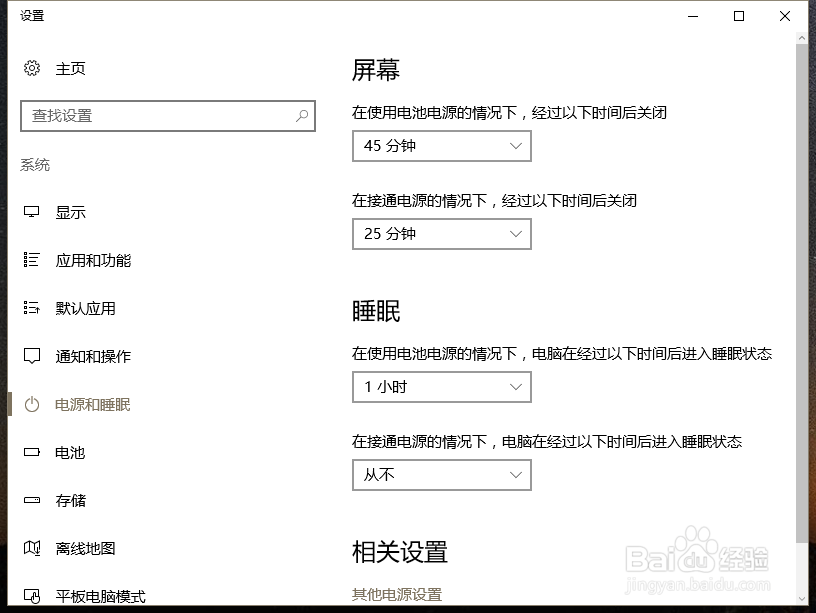Open 应用和功能 from the sidebar
Viewport: 816px width, 613px height.
(x=31, y=260)
